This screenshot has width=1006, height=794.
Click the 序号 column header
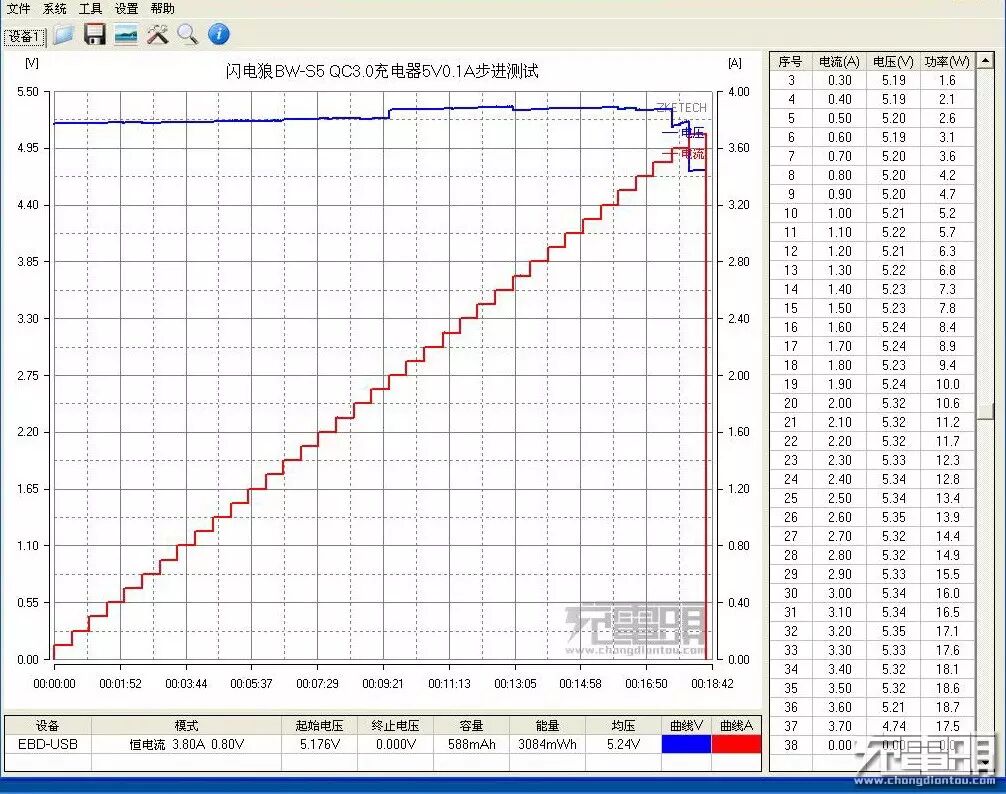pos(790,62)
